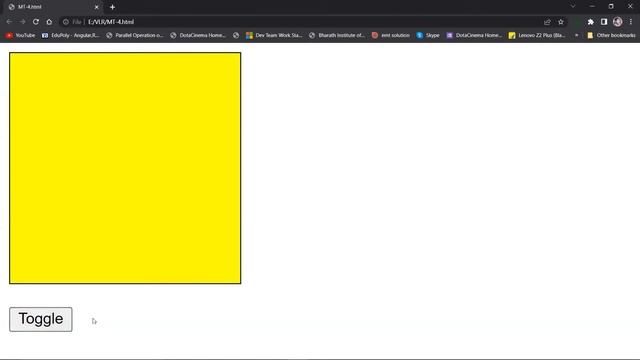This screenshot has width=640, height=360.
Task: Reload the current page
Action: [x=36, y=22]
